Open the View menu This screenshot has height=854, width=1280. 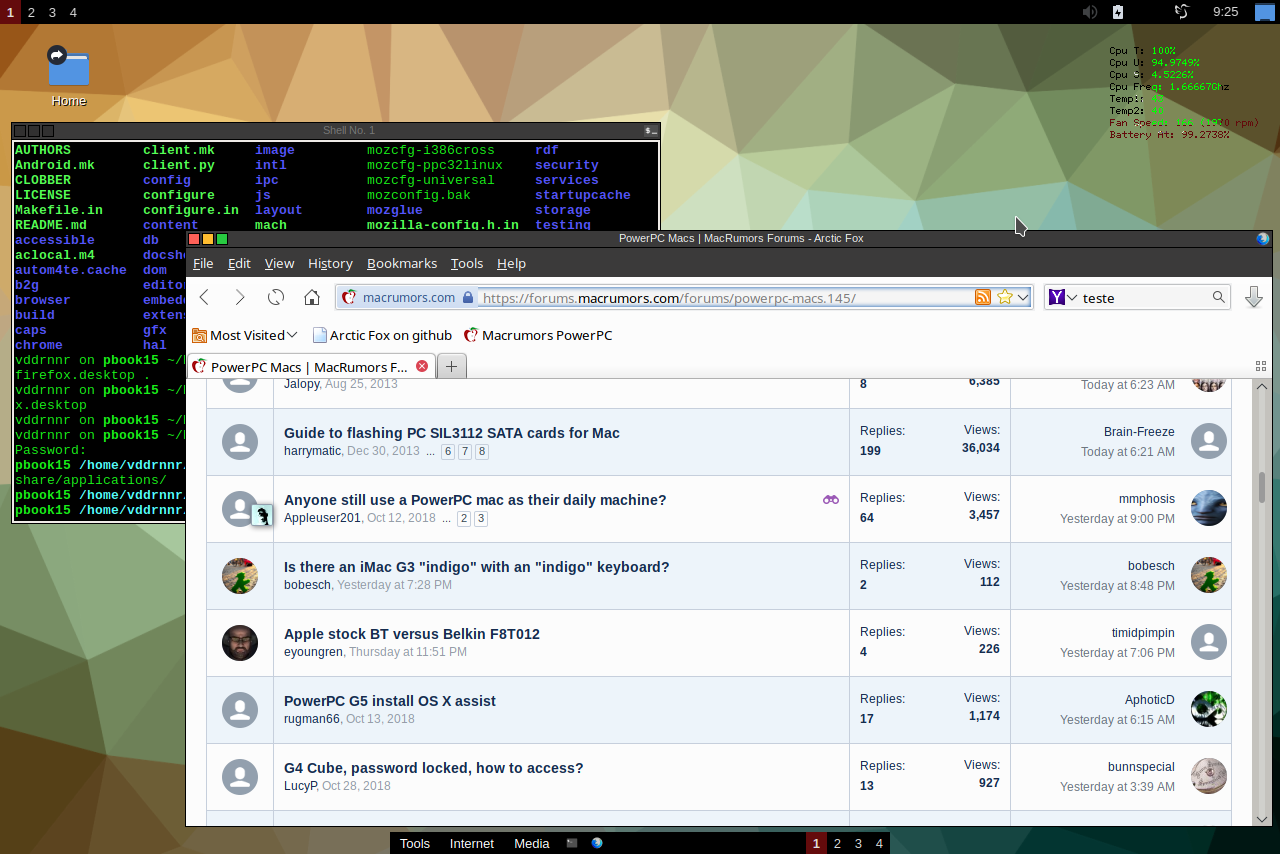(279, 263)
